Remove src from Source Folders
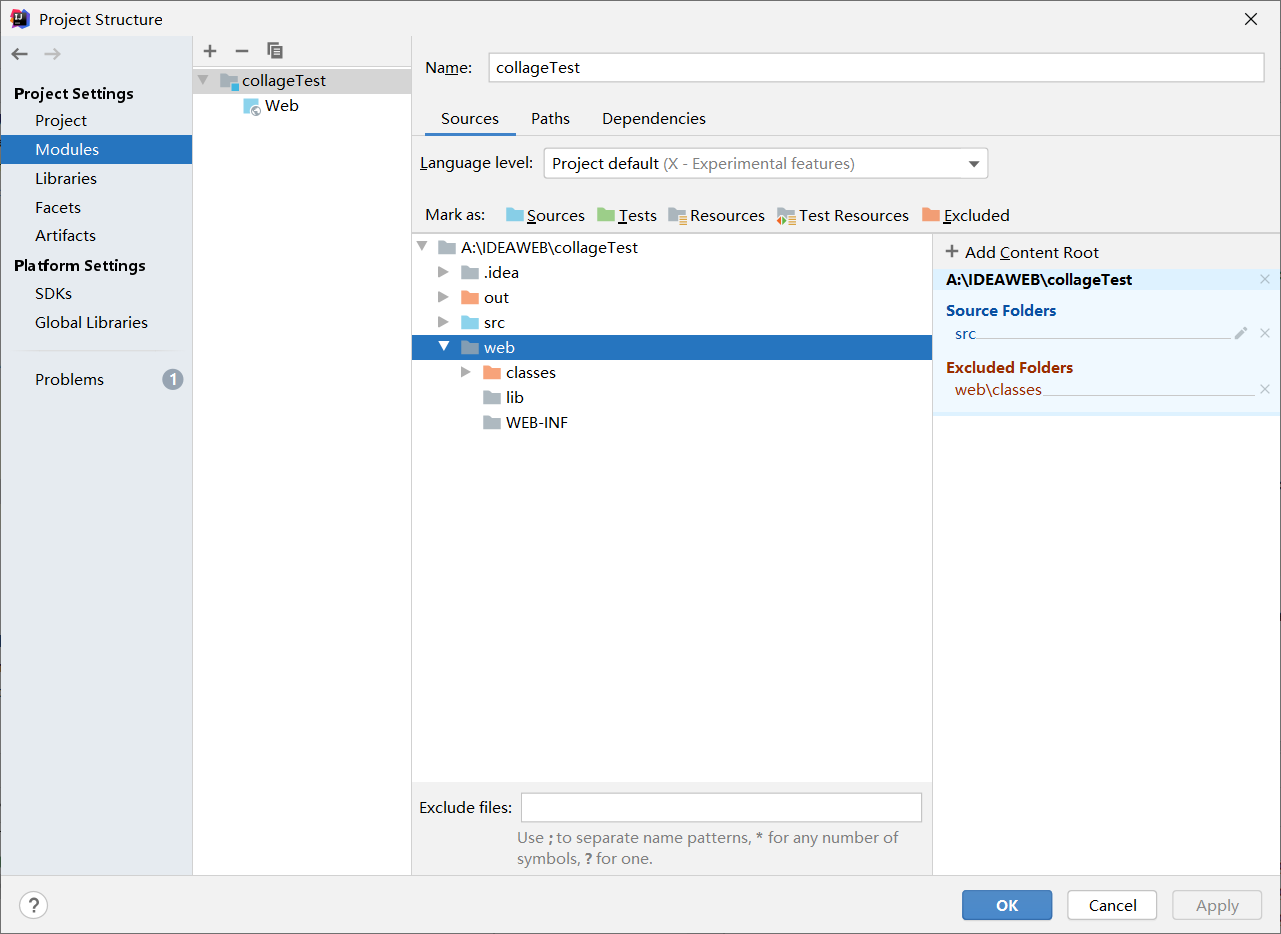This screenshot has width=1281, height=934. tap(1265, 333)
